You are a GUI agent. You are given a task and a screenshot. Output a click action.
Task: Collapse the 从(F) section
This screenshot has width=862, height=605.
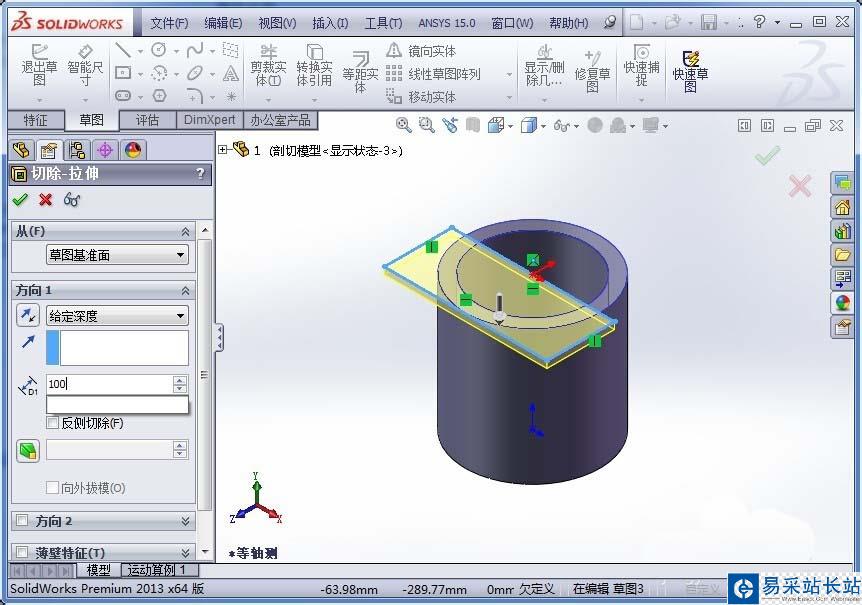pyautogui.click(x=185, y=232)
